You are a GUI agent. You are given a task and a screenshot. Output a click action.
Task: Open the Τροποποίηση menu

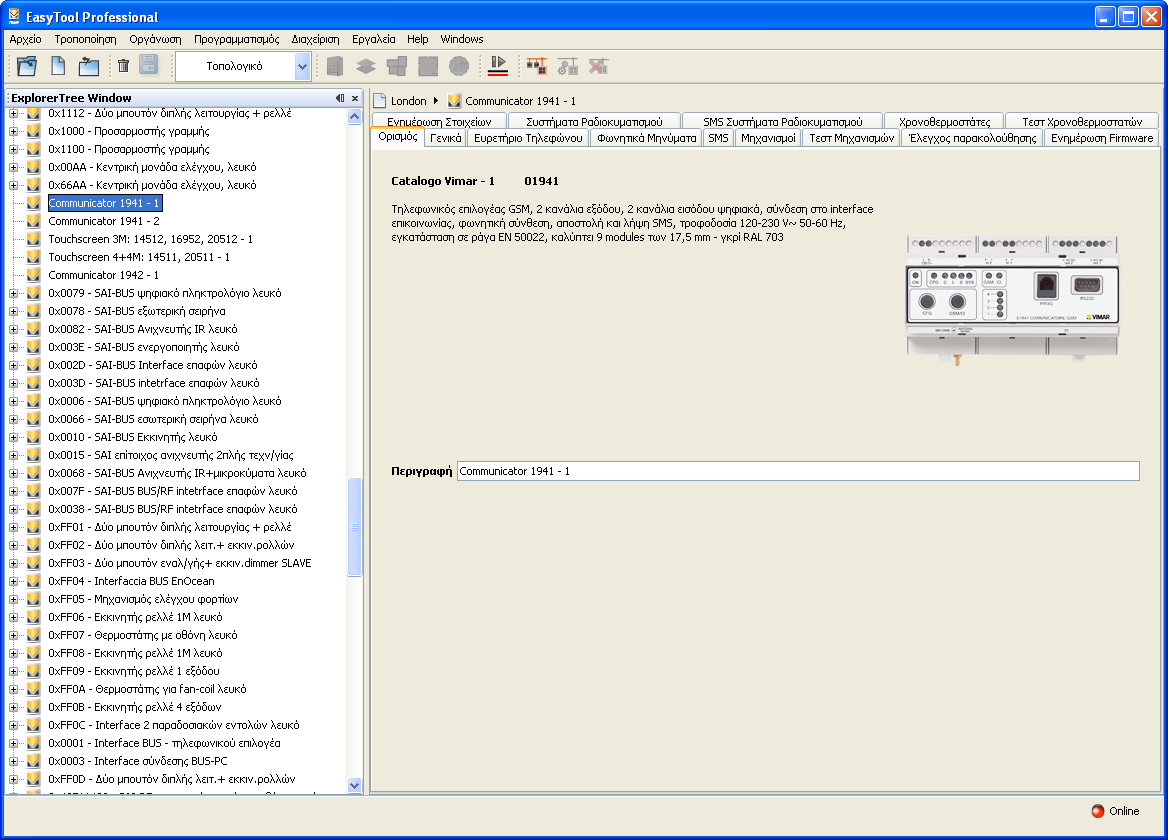tap(85, 39)
